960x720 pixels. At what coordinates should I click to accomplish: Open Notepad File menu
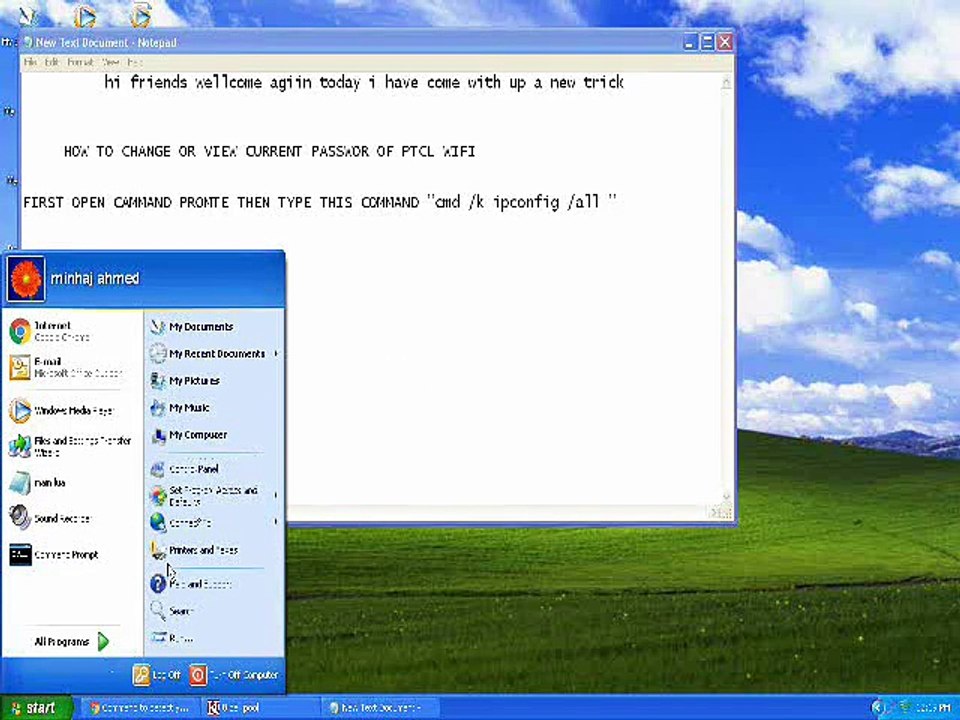tap(30, 62)
